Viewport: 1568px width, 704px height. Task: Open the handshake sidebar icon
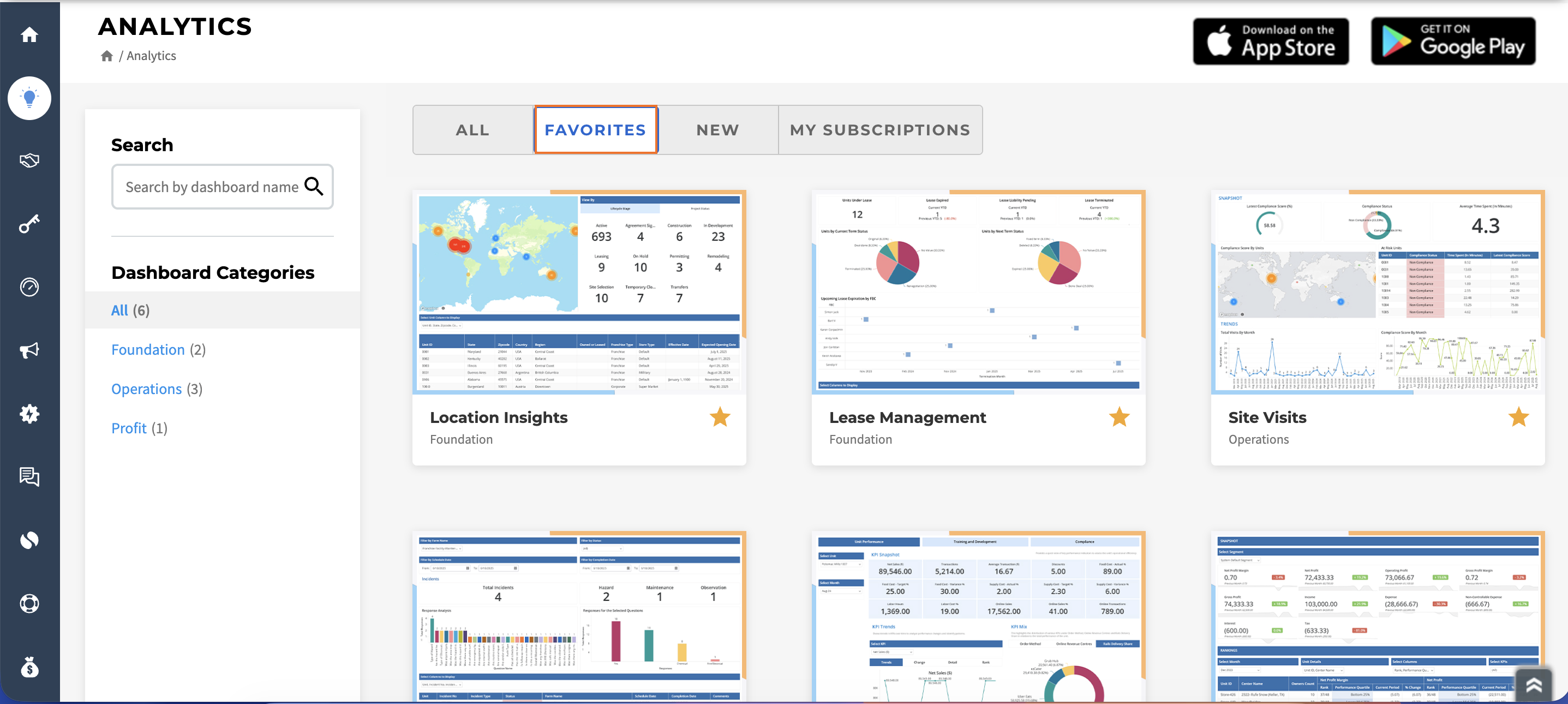point(29,161)
